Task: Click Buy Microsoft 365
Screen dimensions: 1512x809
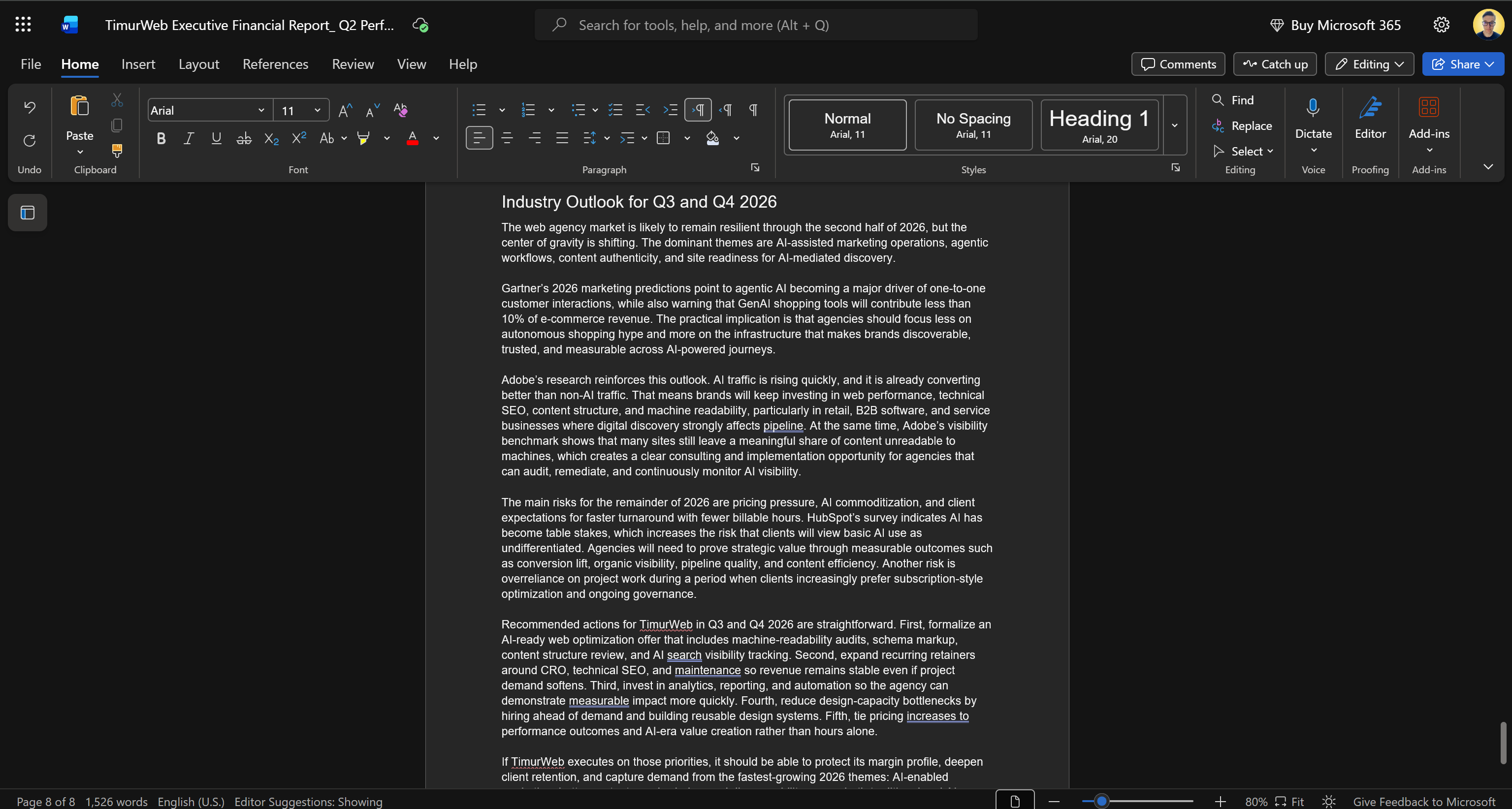Action: tap(1335, 25)
